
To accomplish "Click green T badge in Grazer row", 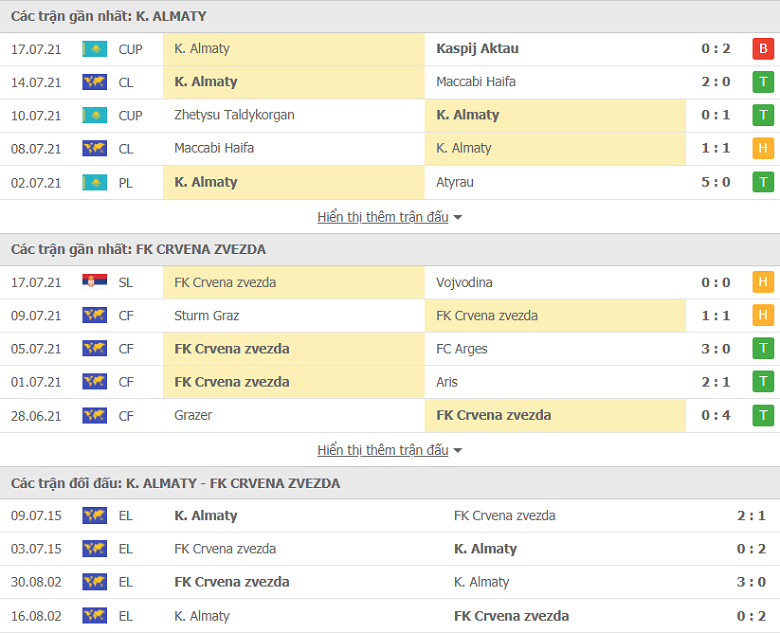I will tap(763, 415).
